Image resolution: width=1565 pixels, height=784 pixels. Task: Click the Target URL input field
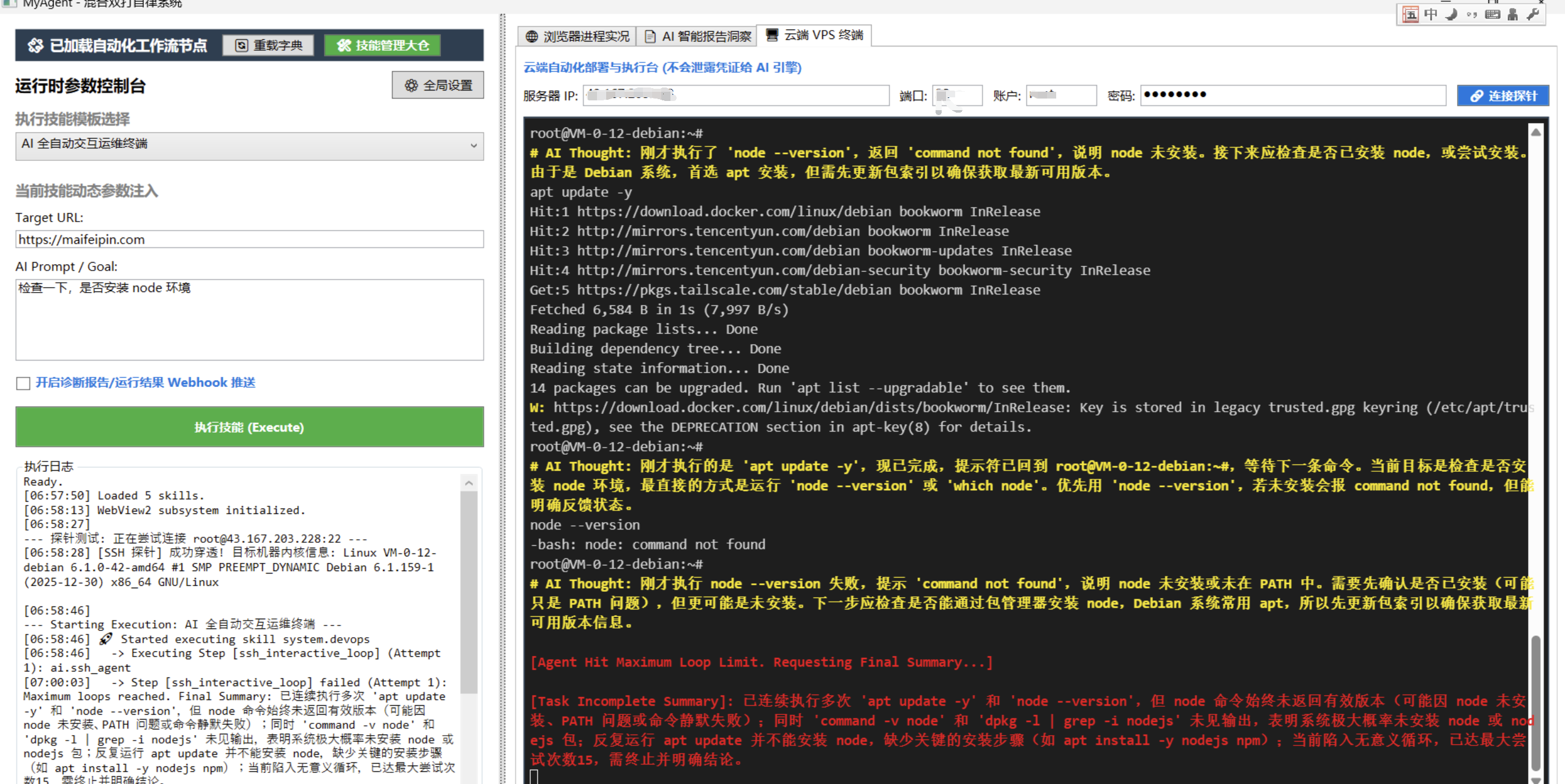(249, 239)
